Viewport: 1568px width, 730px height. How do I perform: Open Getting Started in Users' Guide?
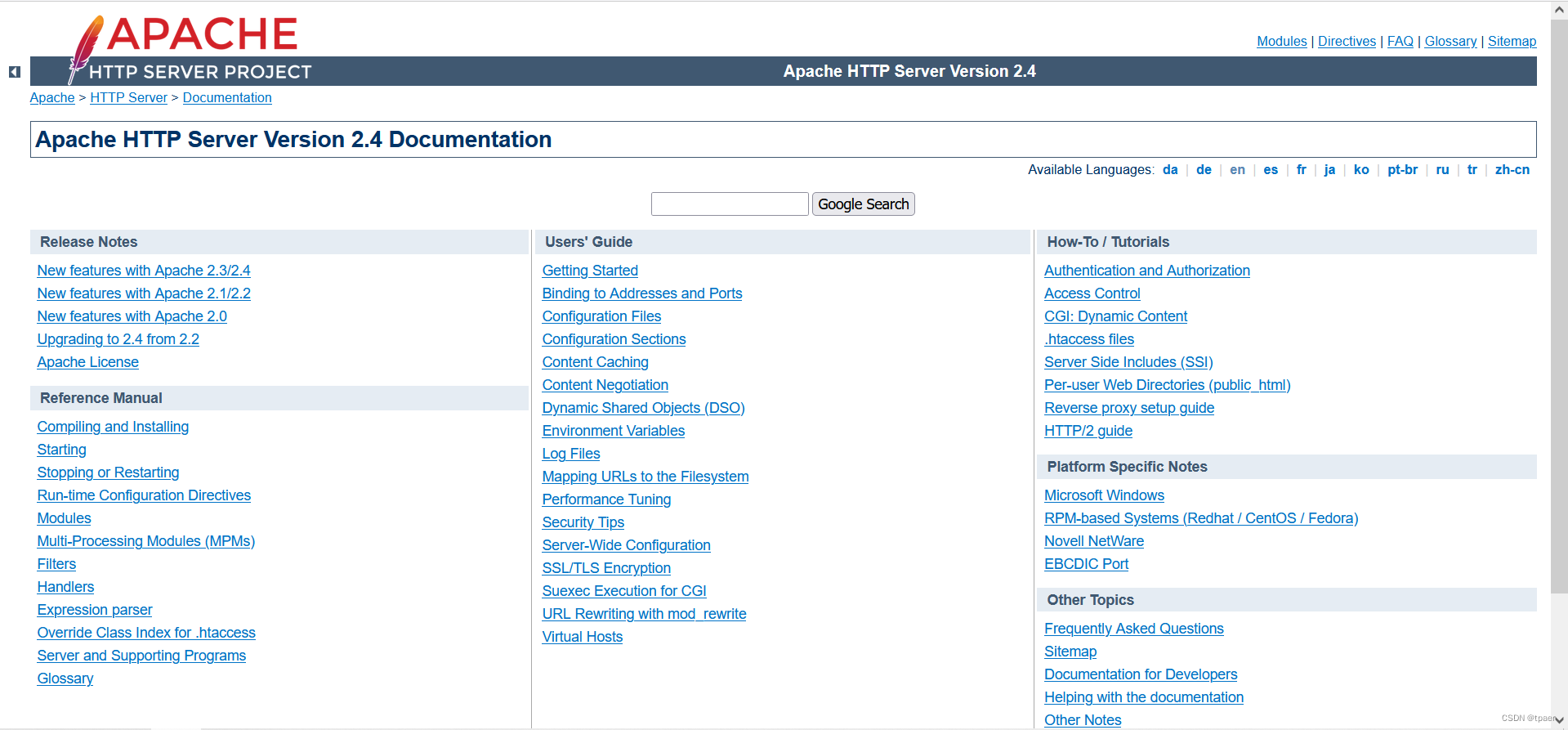click(x=590, y=271)
